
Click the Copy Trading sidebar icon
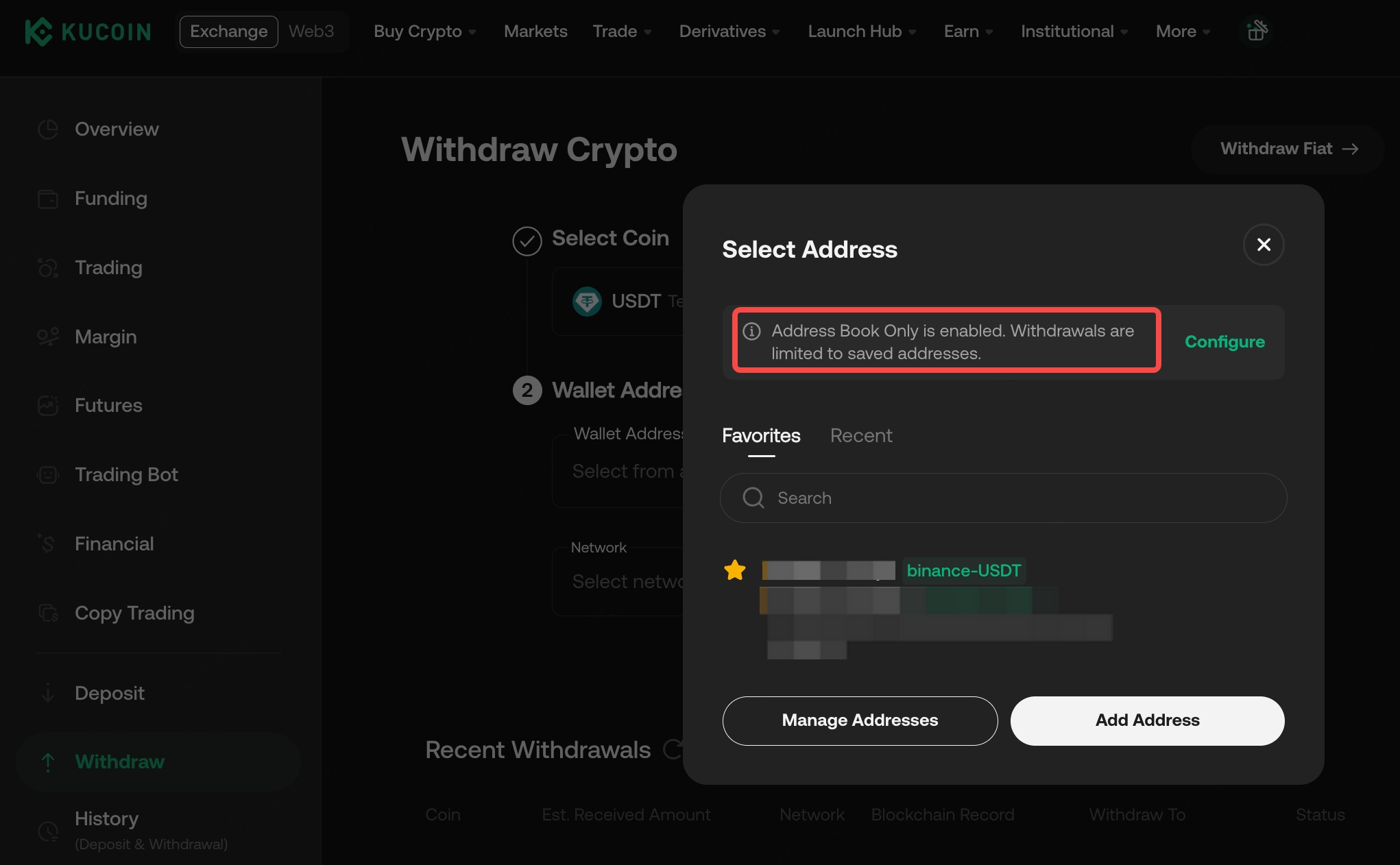point(48,613)
